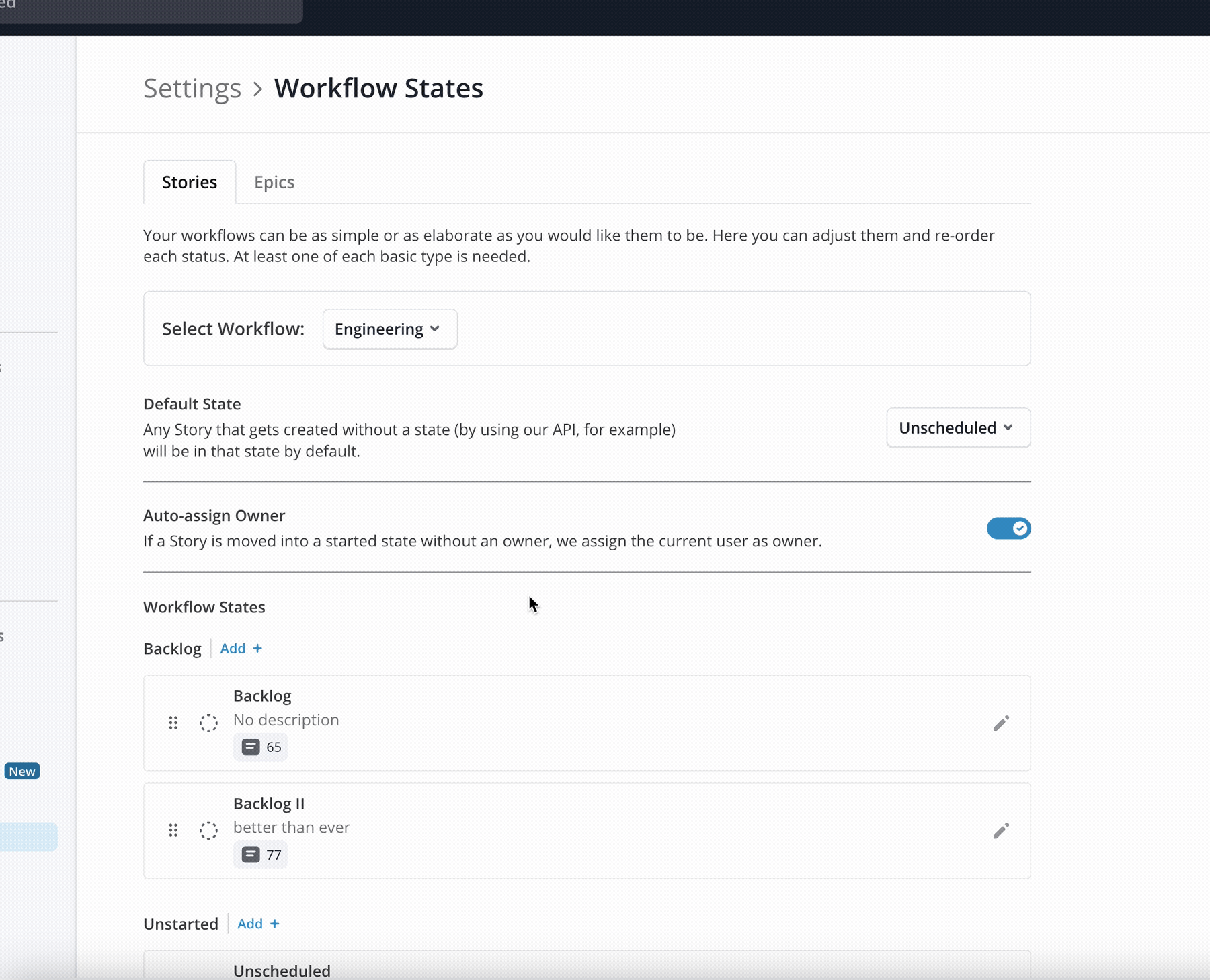Click the drag handle on Backlog II row
Image resolution: width=1210 pixels, height=980 pixels.
tap(173, 831)
